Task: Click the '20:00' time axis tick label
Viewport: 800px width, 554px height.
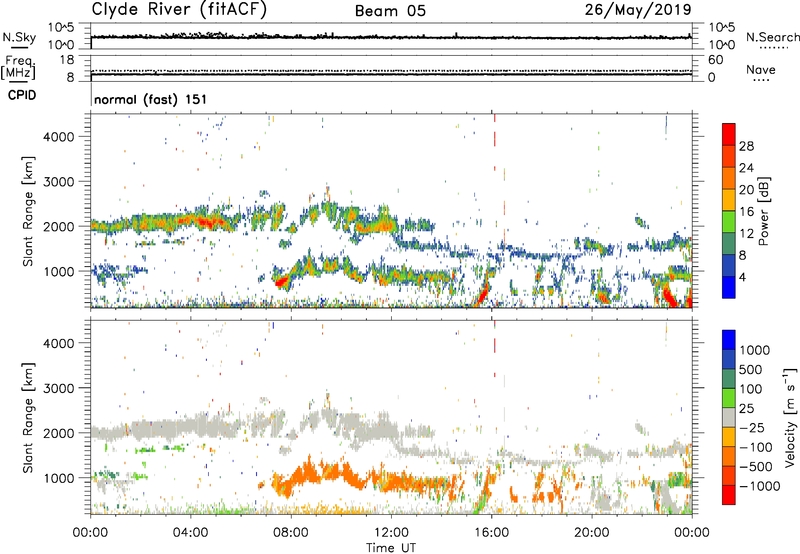Action: pos(592,533)
